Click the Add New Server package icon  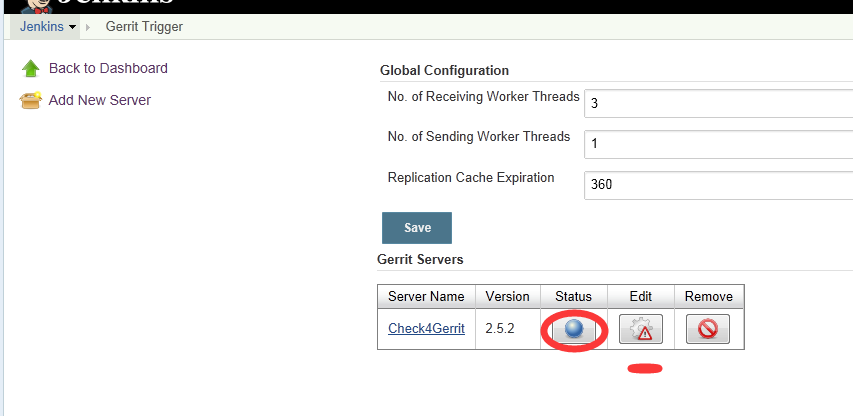tap(30, 101)
